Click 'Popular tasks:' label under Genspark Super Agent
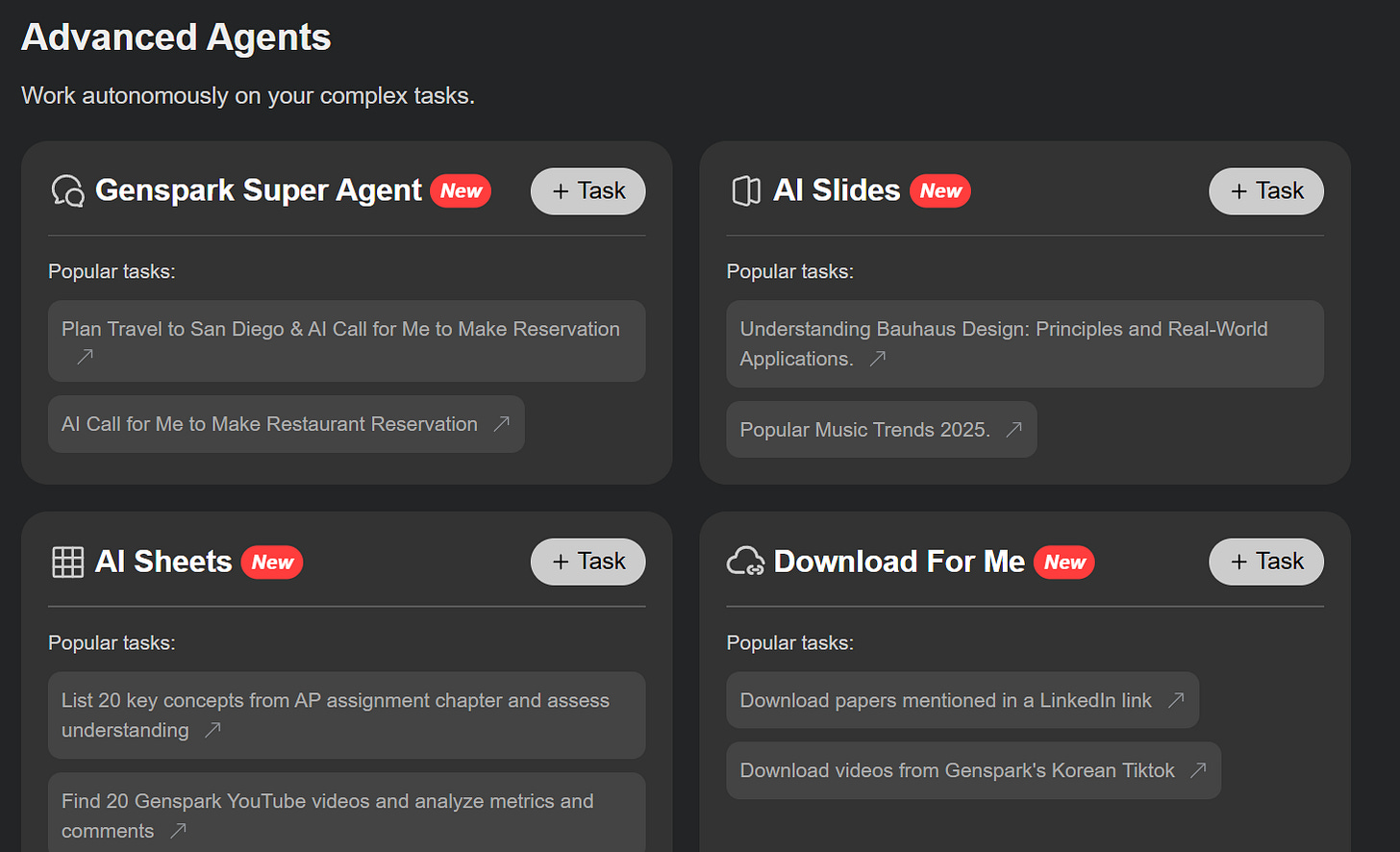 tap(112, 272)
